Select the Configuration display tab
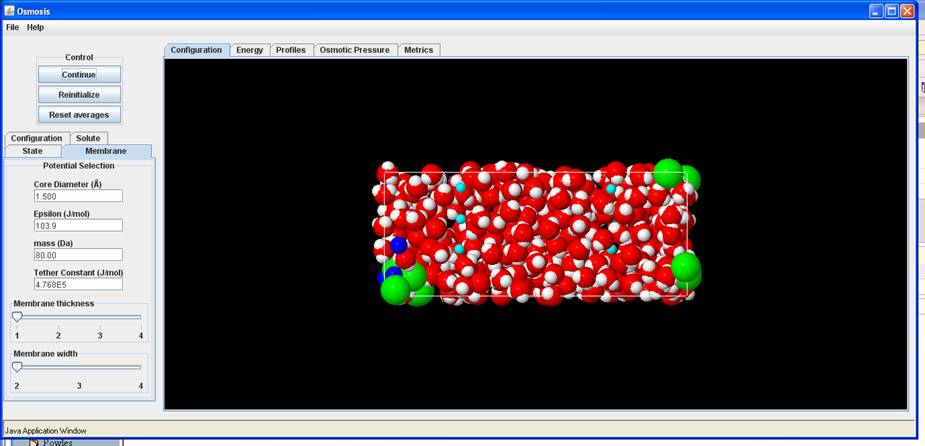This screenshot has width=925, height=446. (196, 50)
